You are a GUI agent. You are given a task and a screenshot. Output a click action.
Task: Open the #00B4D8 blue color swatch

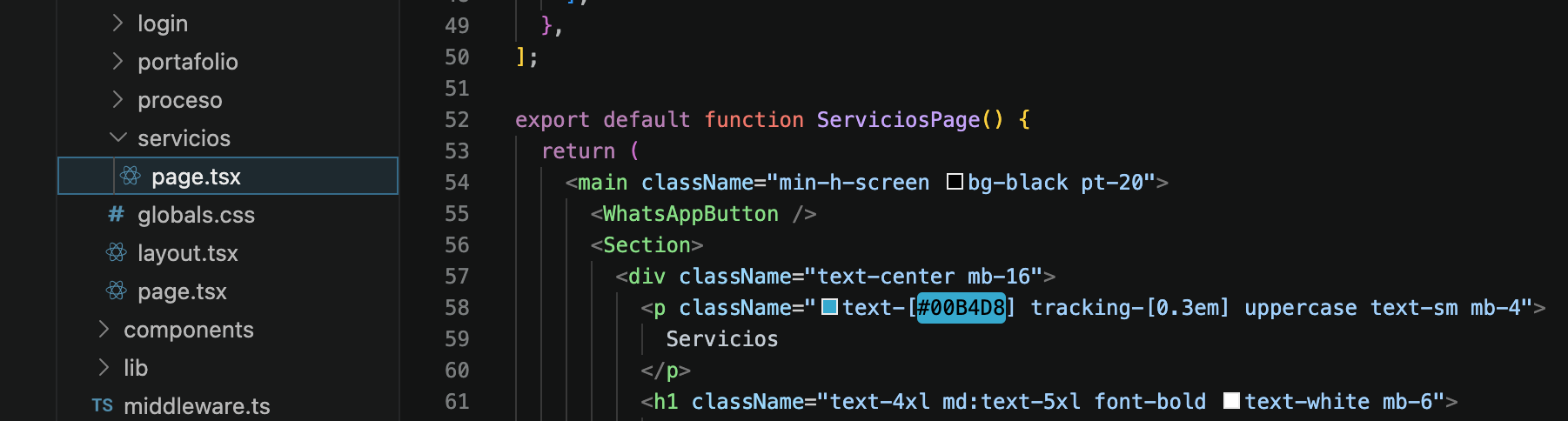(829, 307)
